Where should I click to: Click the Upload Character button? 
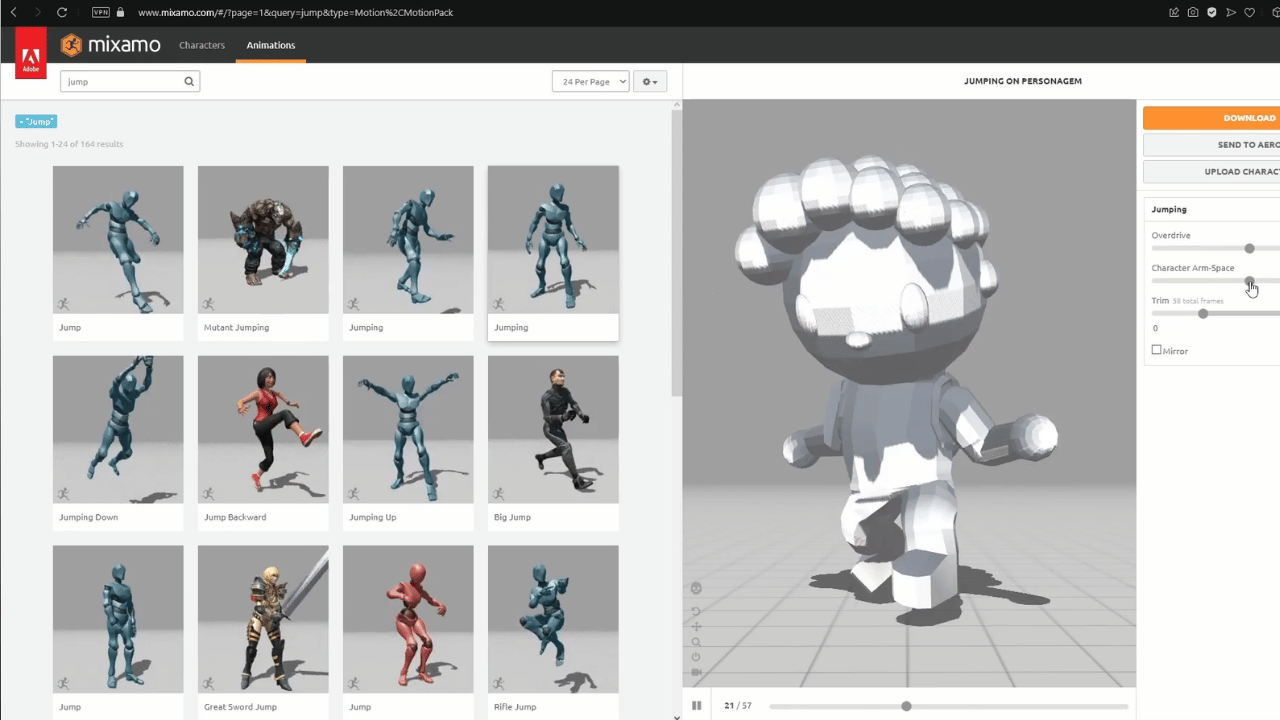1211,171
